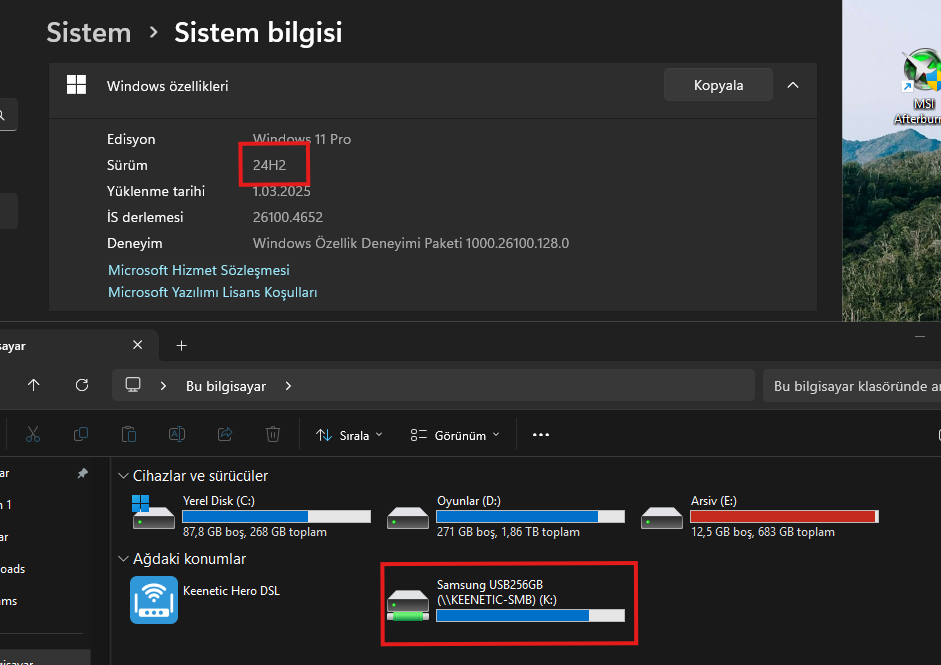This screenshot has height=665, width=941.
Task: Refresh the Bu bilgisayar folder view
Action: [x=82, y=385]
